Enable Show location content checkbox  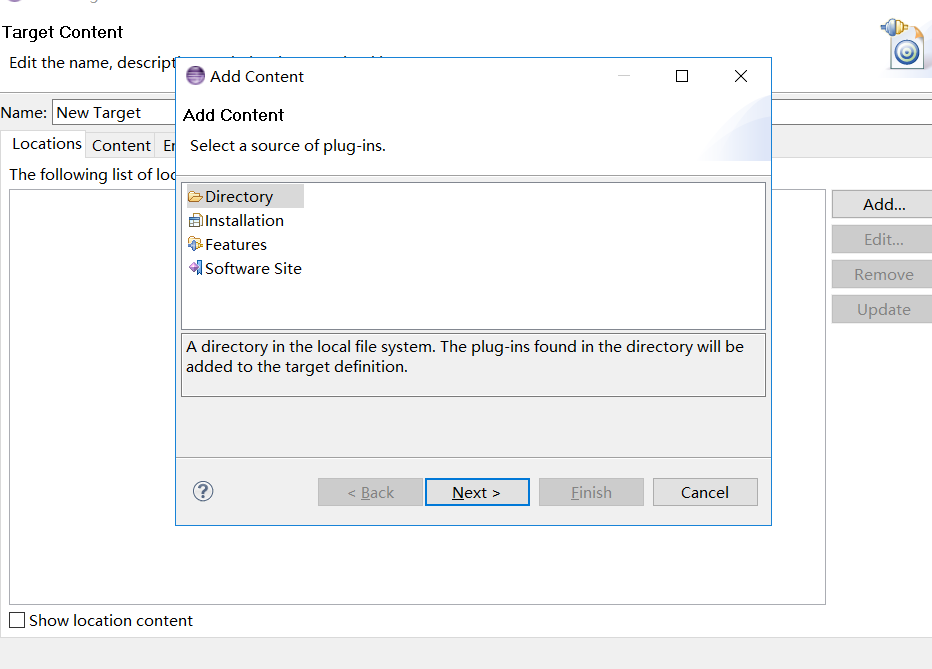click(x=17, y=620)
